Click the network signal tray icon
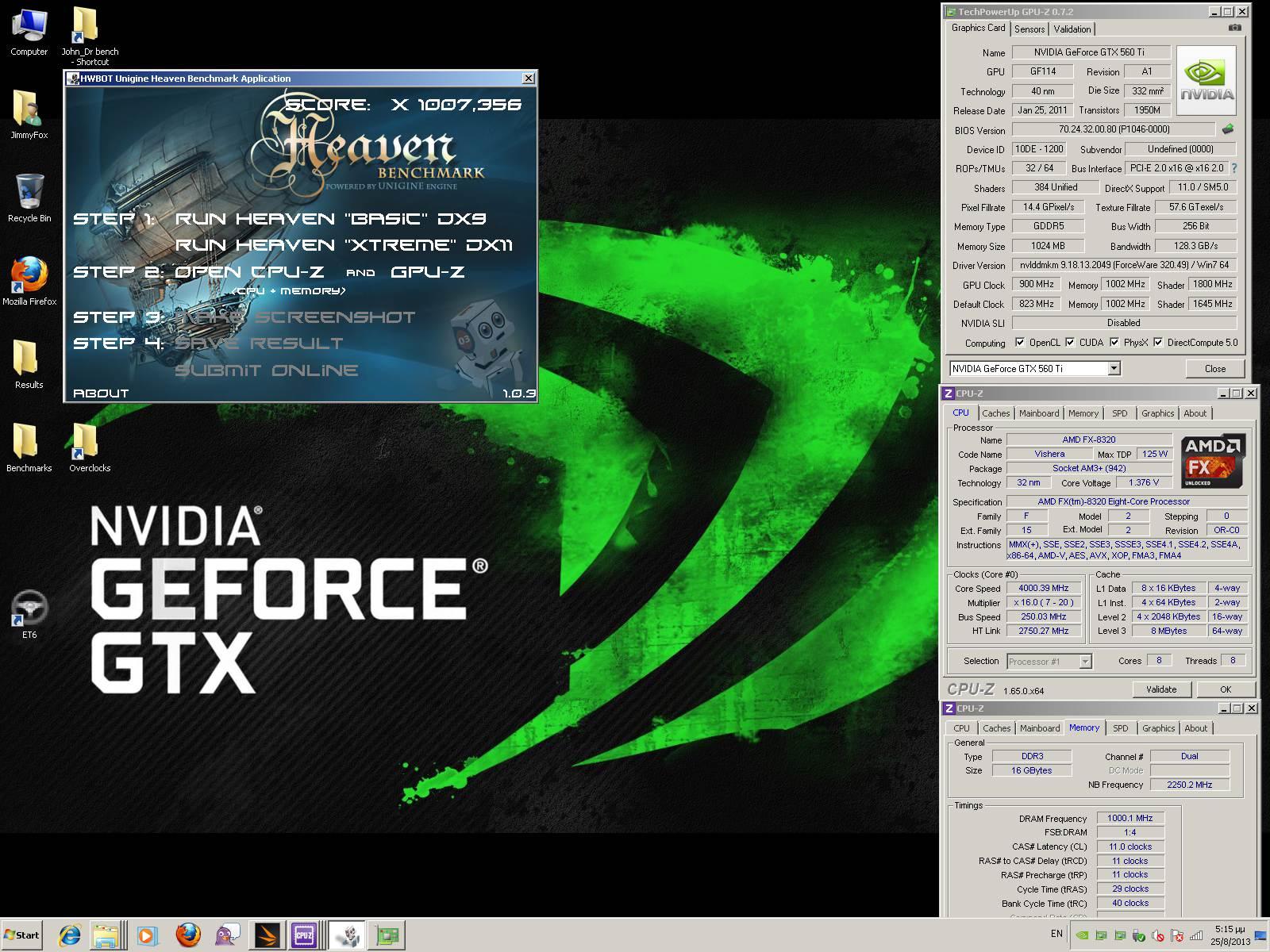Screen dimensions: 1270x952 1196,935
